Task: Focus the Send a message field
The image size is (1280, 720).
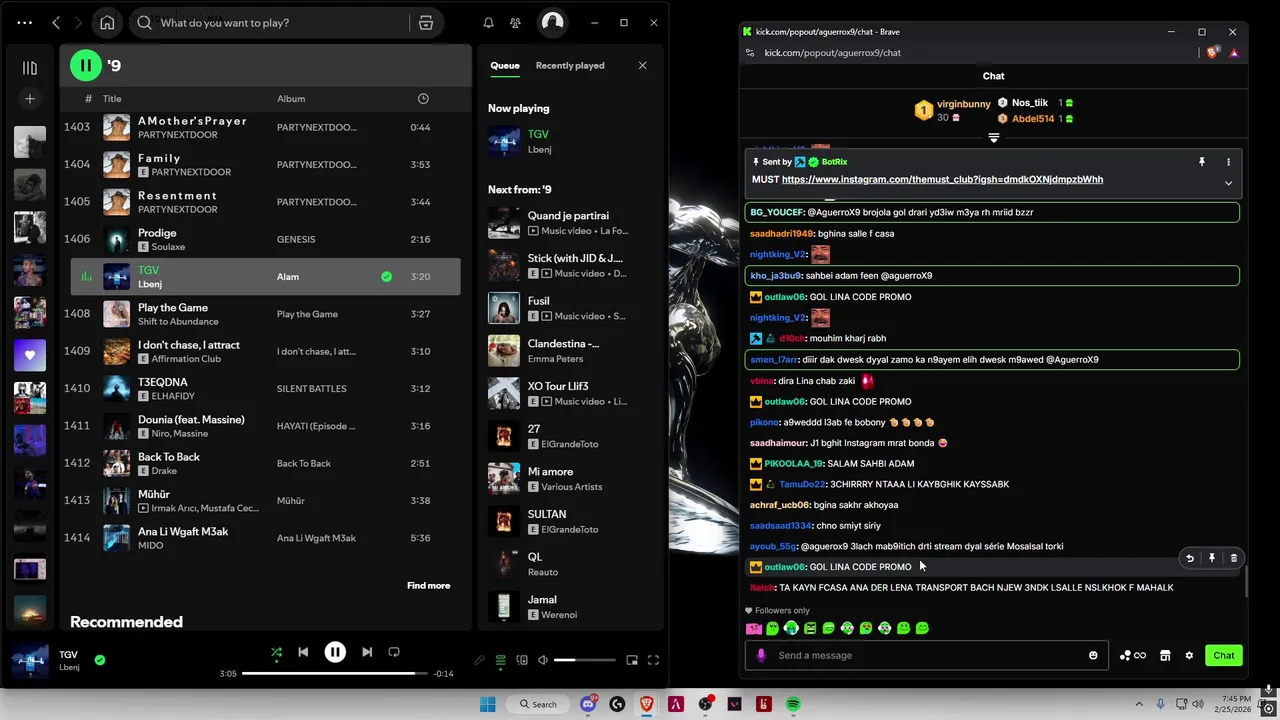Action: click(927, 656)
